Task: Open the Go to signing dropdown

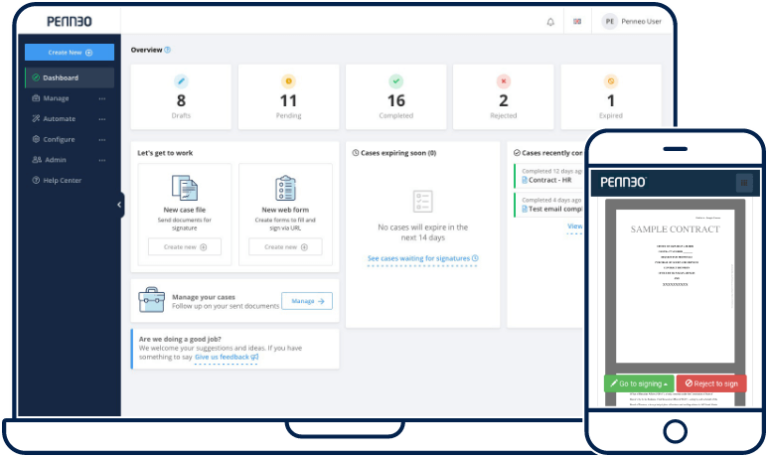Action: [638, 383]
